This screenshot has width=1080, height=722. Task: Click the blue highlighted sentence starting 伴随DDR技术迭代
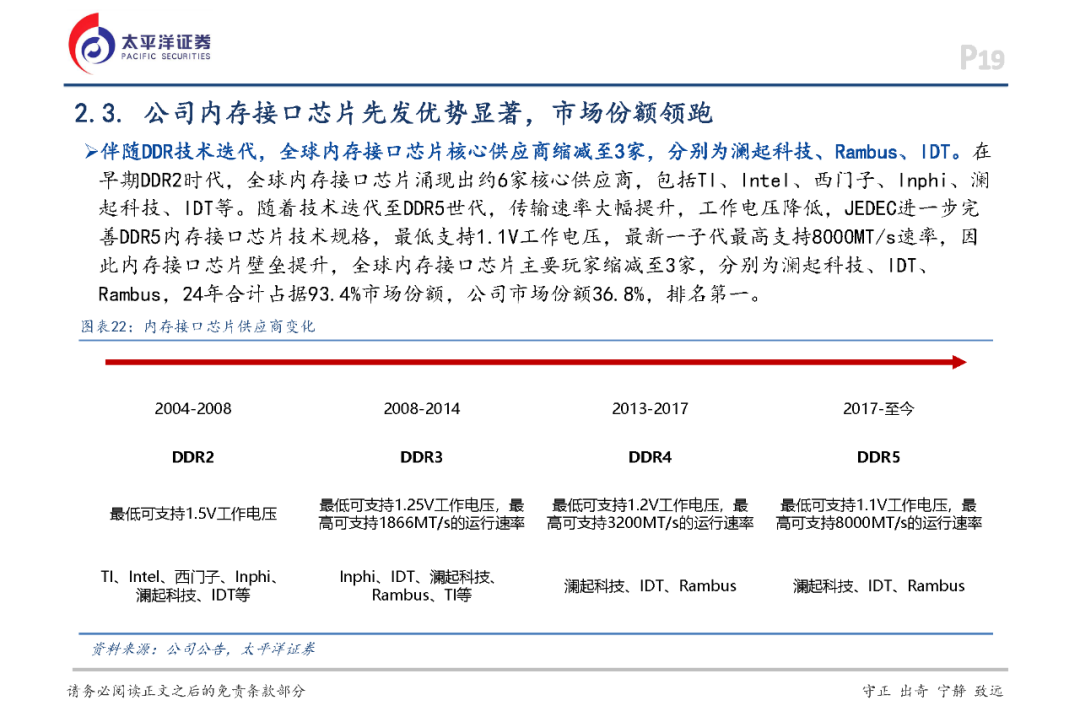(534, 152)
